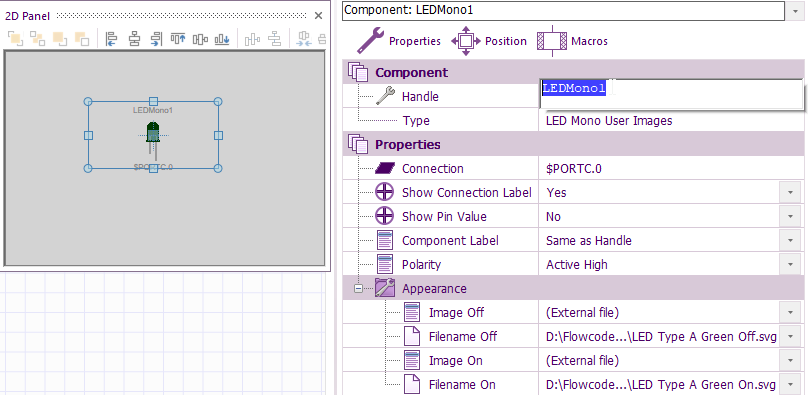The image size is (808, 395).
Task: Click the Connection value $PORTC.0
Action: (574, 168)
